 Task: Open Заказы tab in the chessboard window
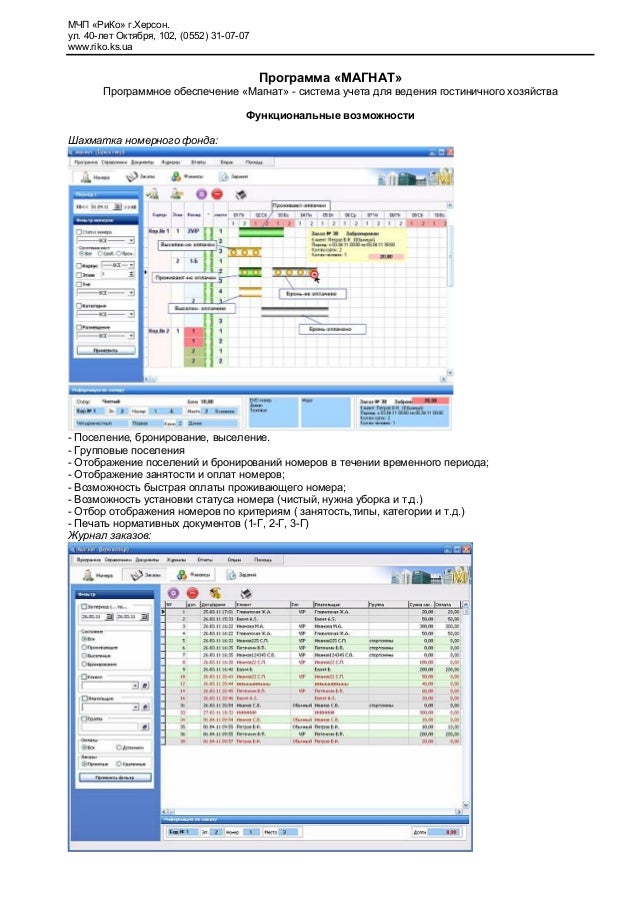point(140,177)
